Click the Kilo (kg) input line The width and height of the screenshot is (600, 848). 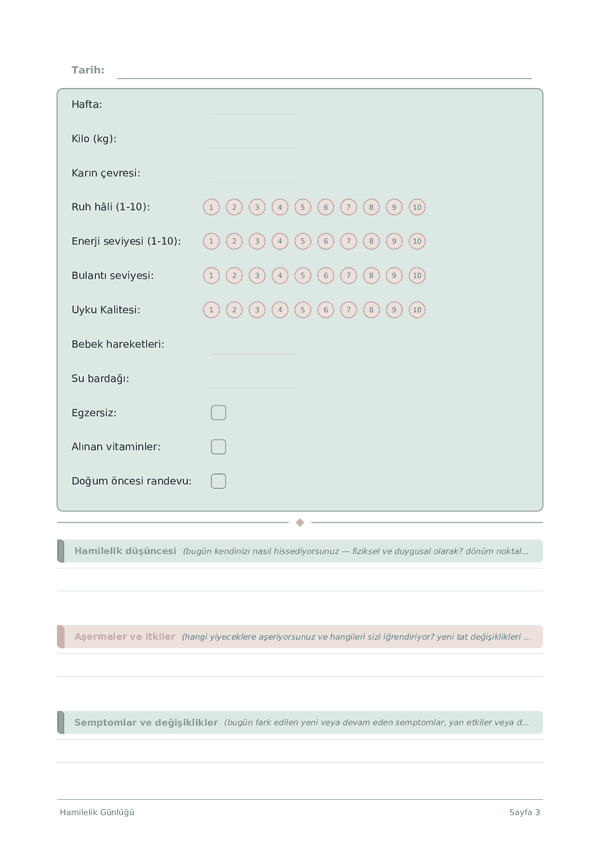click(x=254, y=140)
